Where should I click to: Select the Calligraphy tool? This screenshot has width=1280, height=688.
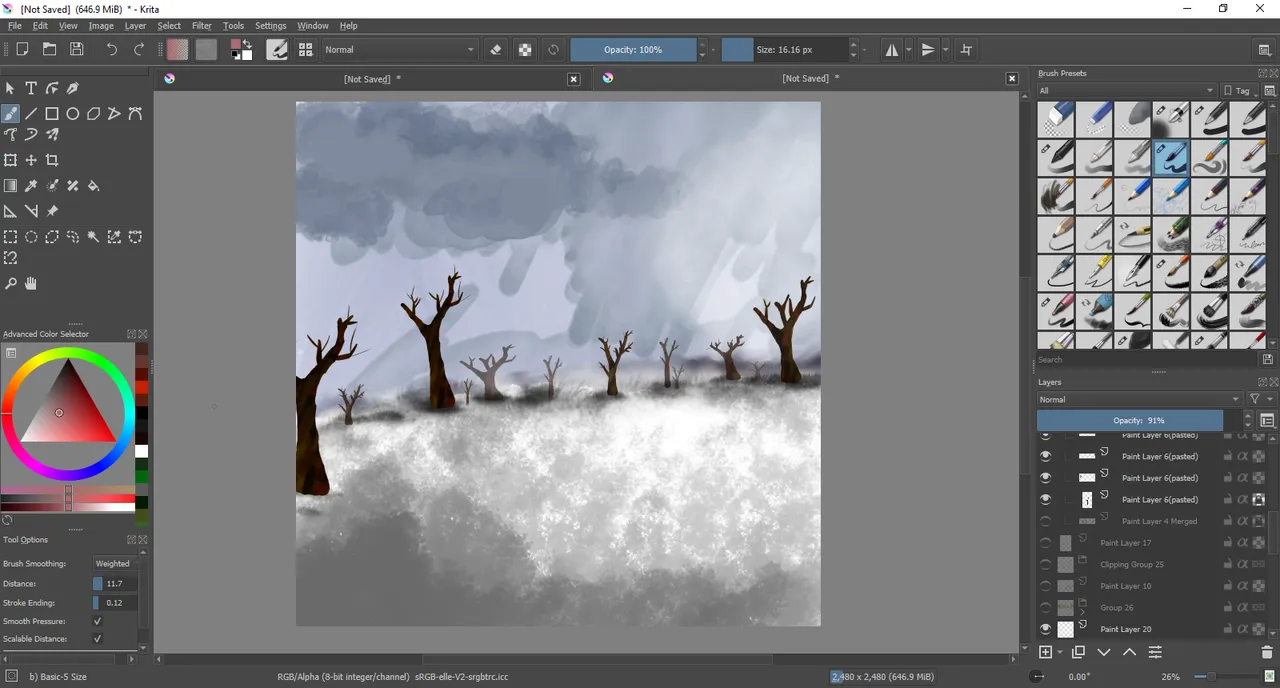tap(73, 88)
